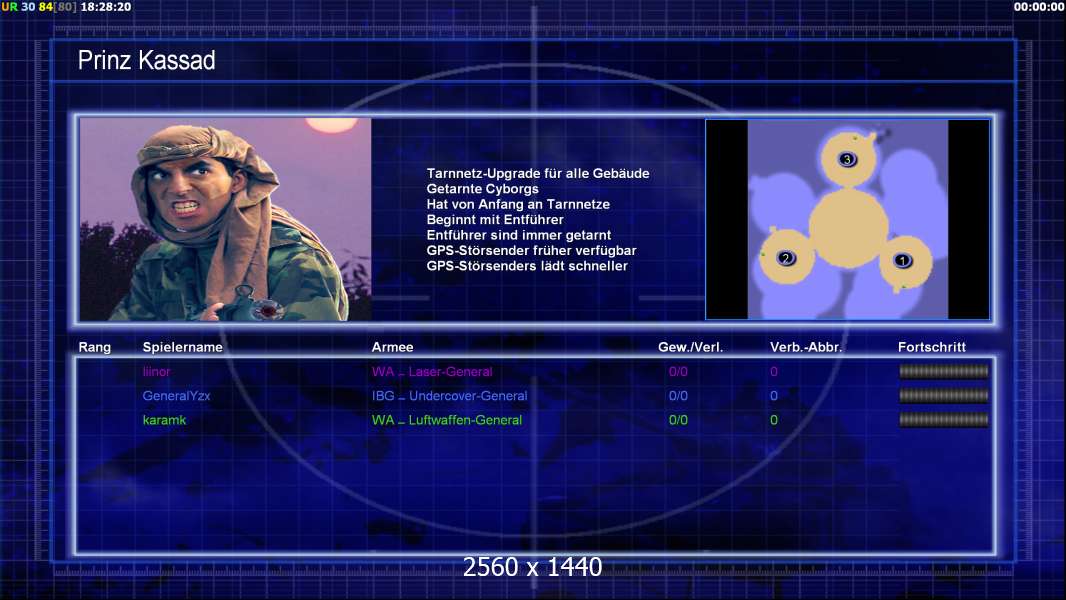Click the UR 30 84 counter overlay
The image size is (1066, 600).
[x=39, y=7]
